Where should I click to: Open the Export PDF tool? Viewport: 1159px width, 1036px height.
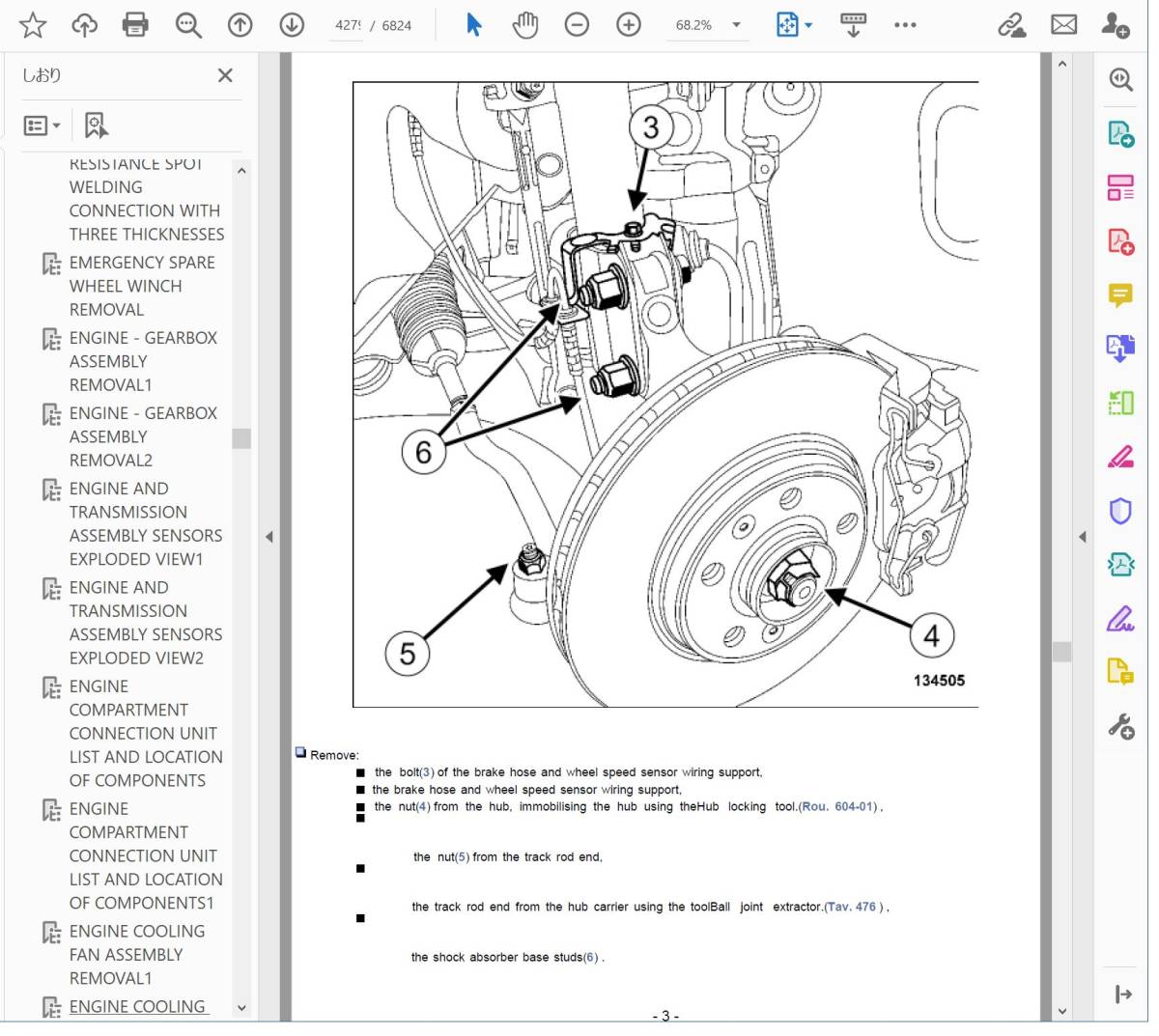pos(1120,133)
